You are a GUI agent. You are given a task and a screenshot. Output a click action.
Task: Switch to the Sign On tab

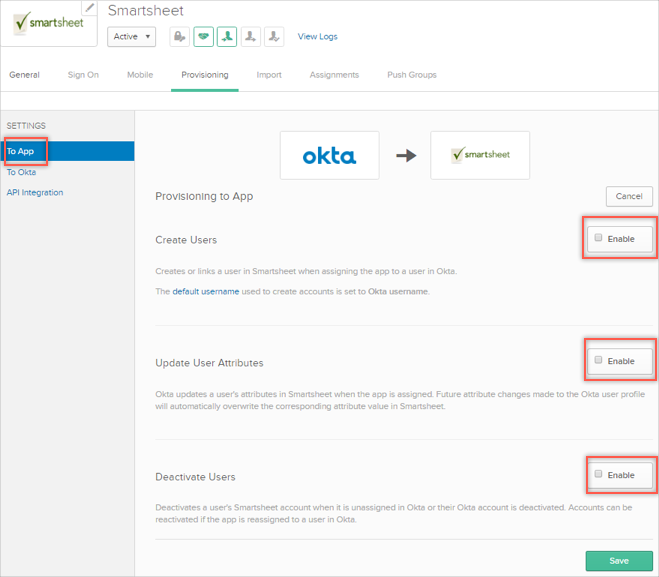click(83, 75)
